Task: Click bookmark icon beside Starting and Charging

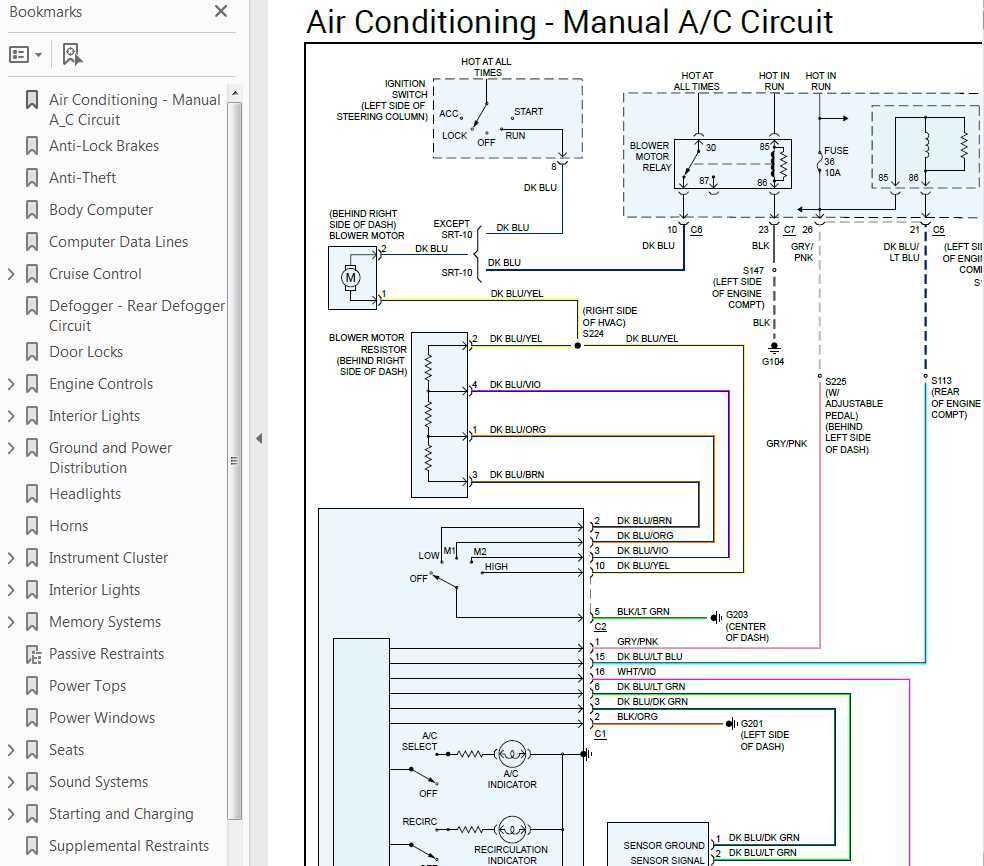Action: 31,813
